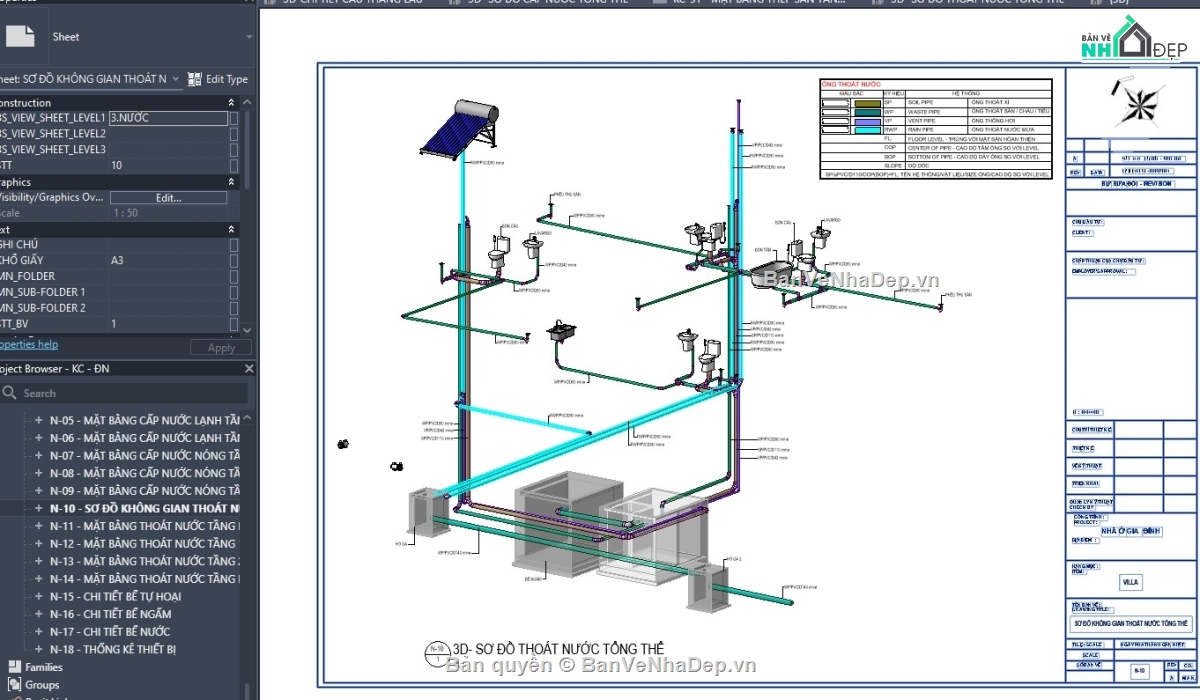
Task: Click associate button for GHI CHÚ row
Action: click(234, 245)
